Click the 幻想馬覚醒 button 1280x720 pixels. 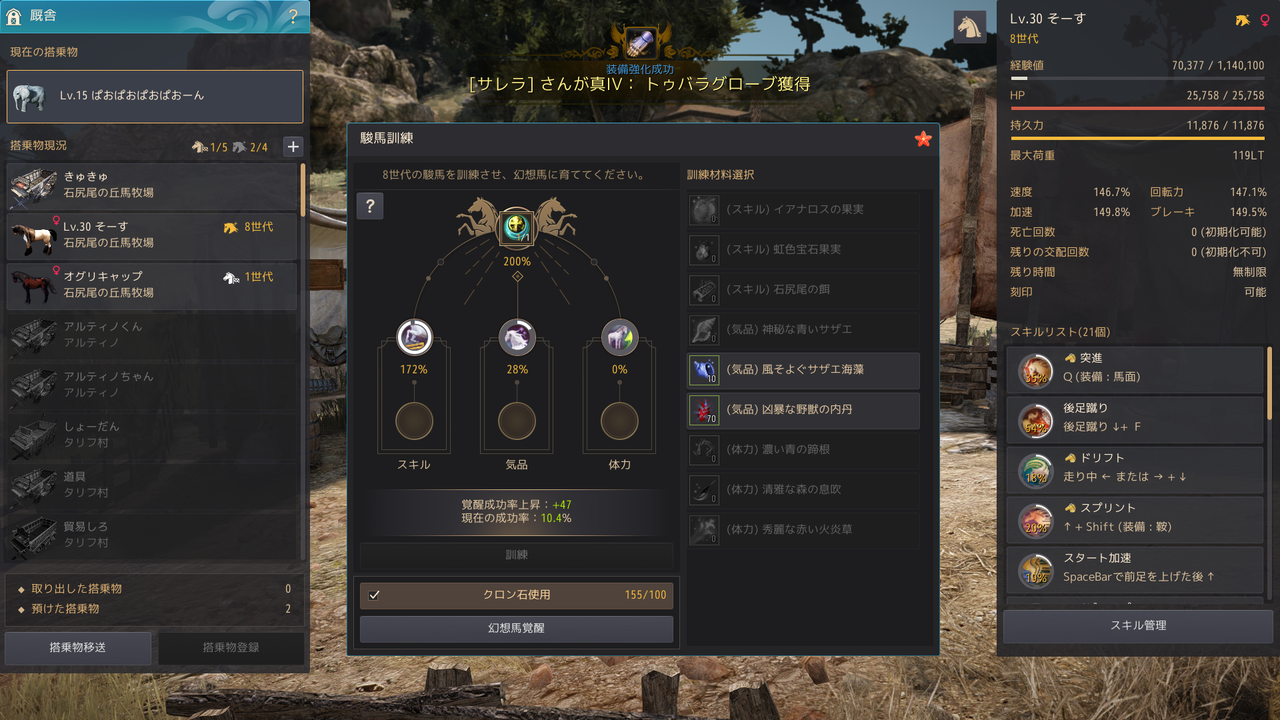coord(516,629)
